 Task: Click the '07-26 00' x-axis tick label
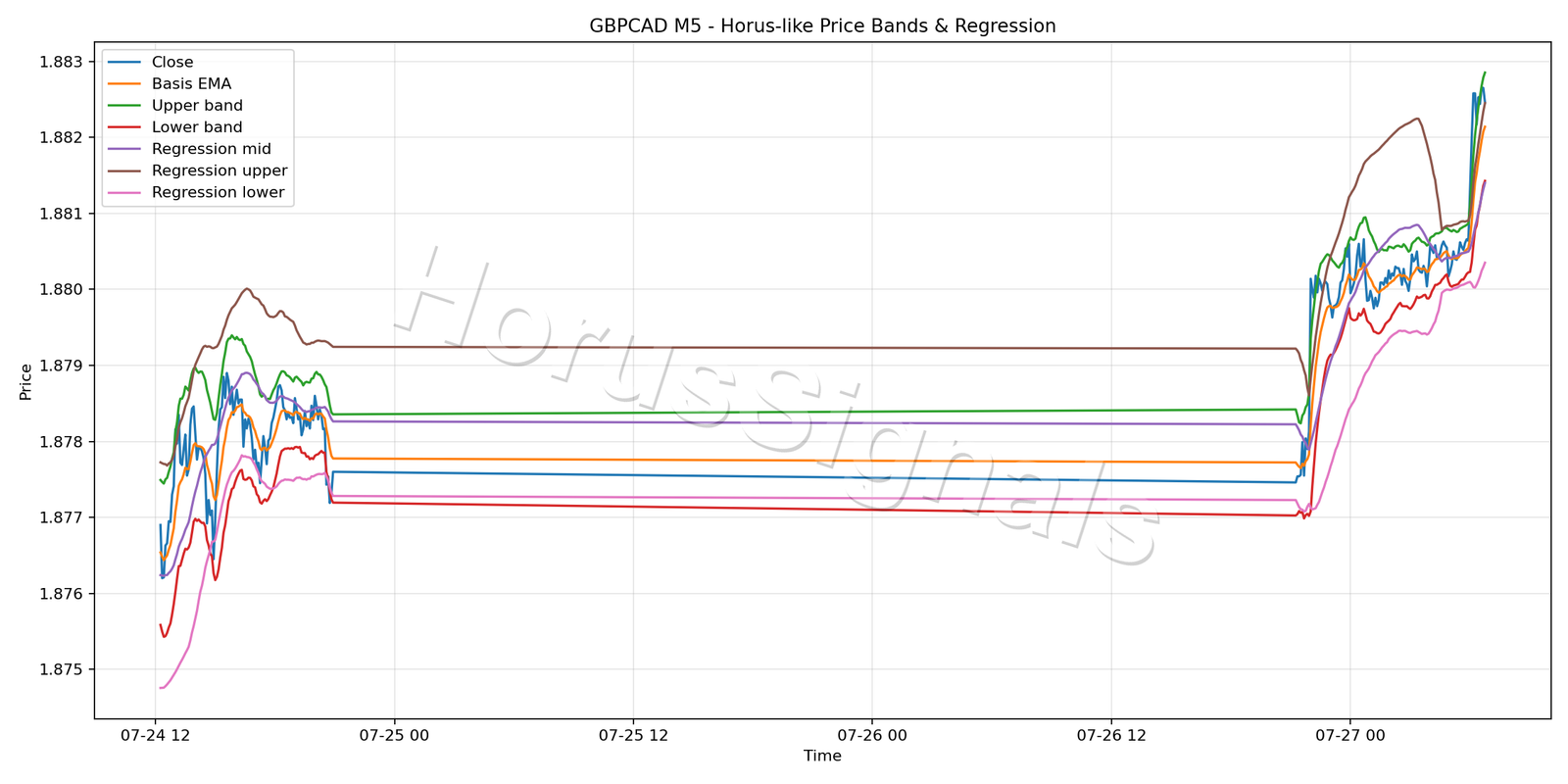[872, 735]
